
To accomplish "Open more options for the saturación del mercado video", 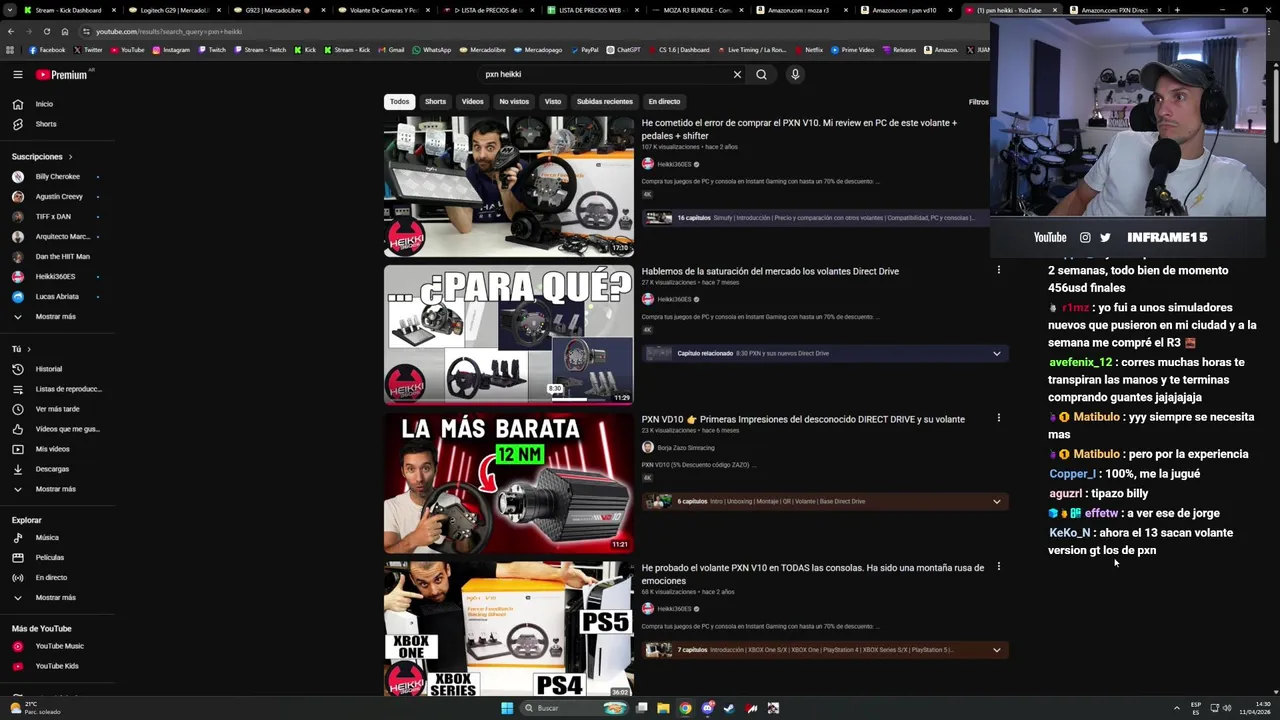I will 998,270.
